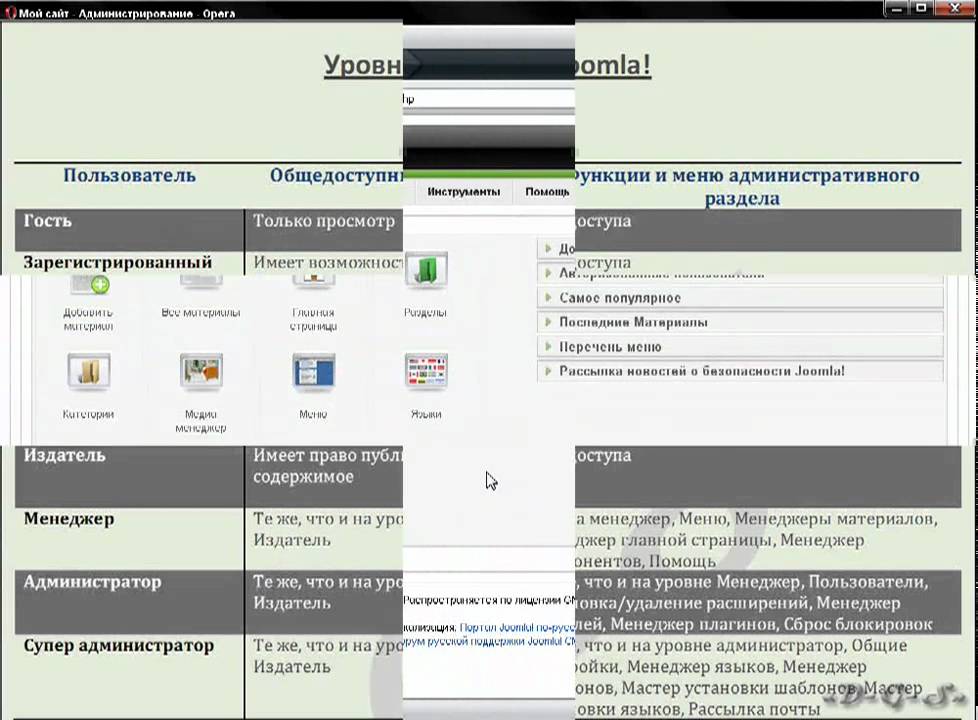The image size is (978, 720).
Task: Click the address field ending in hp
Action: [x=488, y=99]
